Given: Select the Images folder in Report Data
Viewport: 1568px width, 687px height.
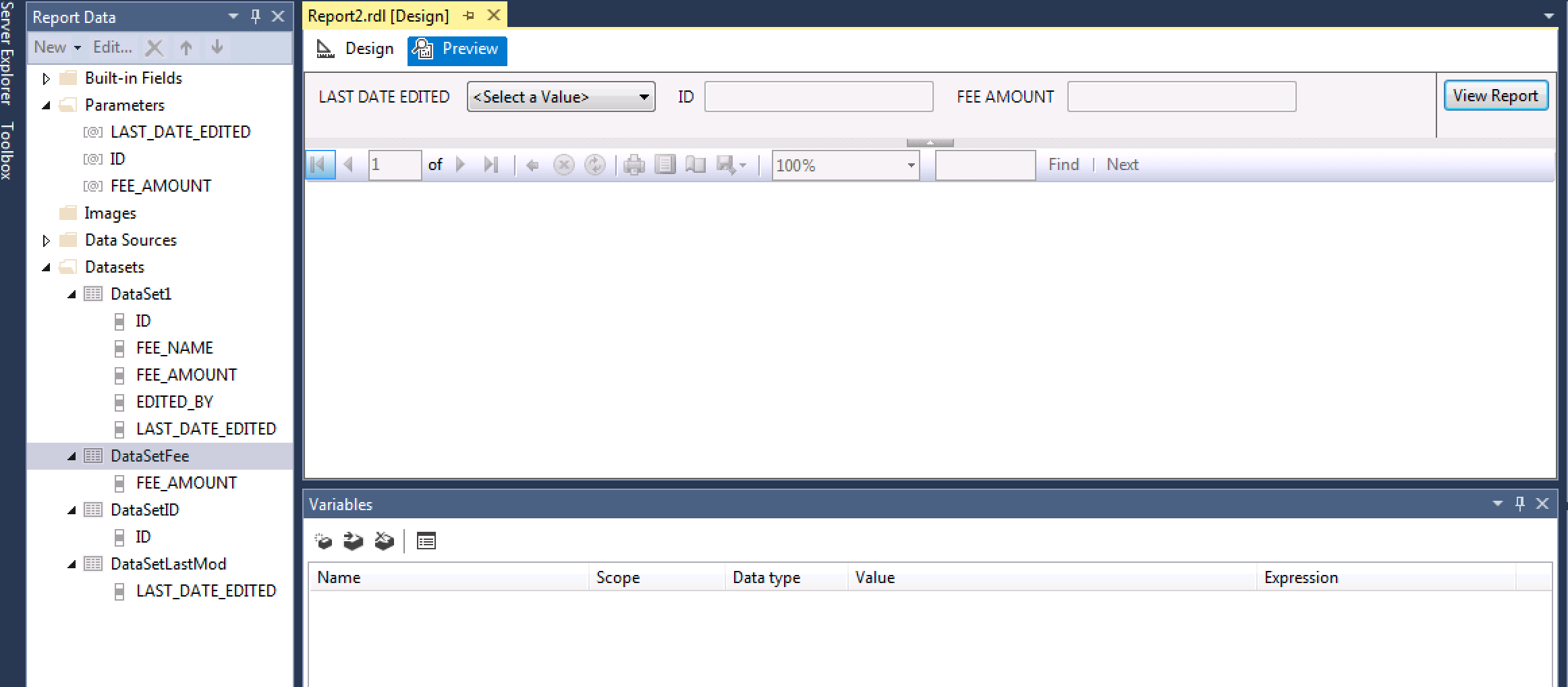Looking at the screenshot, I should (x=110, y=213).
